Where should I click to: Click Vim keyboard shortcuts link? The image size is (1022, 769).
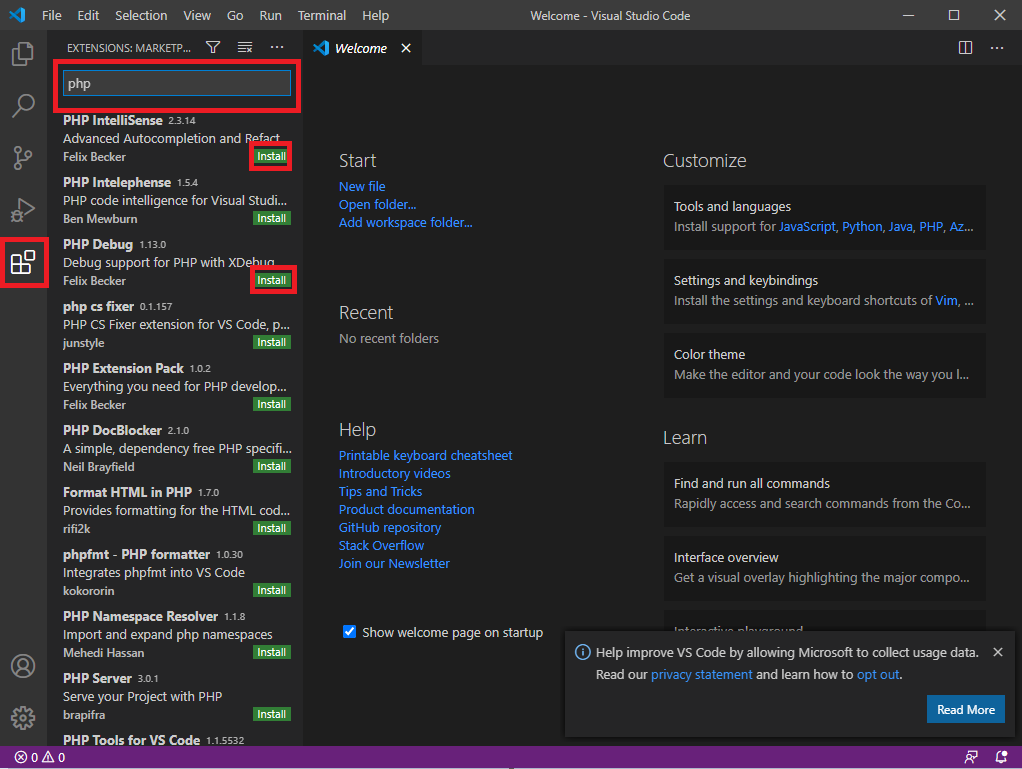[x=946, y=300]
